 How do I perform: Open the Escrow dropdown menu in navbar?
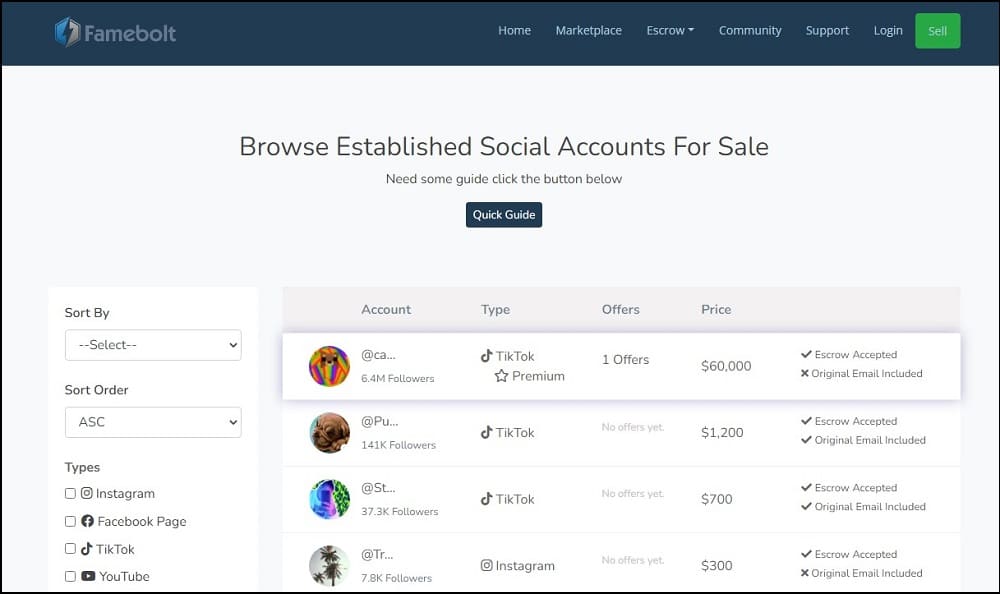[x=670, y=31]
